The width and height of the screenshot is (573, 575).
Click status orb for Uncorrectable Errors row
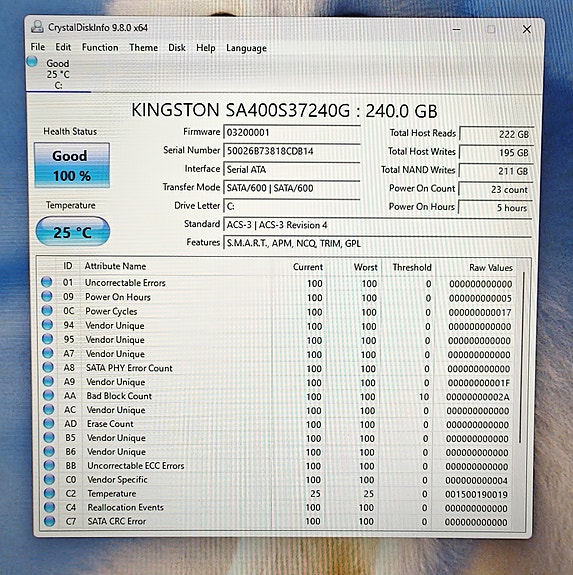tap(46, 282)
